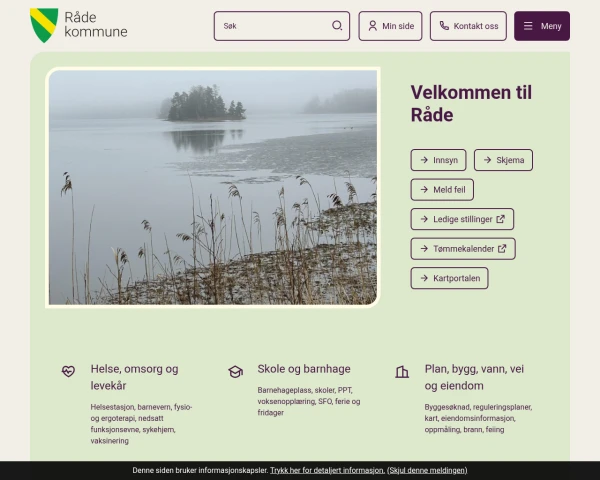This screenshot has height=480, width=600.
Task: Open the Min side page
Action: tap(390, 26)
